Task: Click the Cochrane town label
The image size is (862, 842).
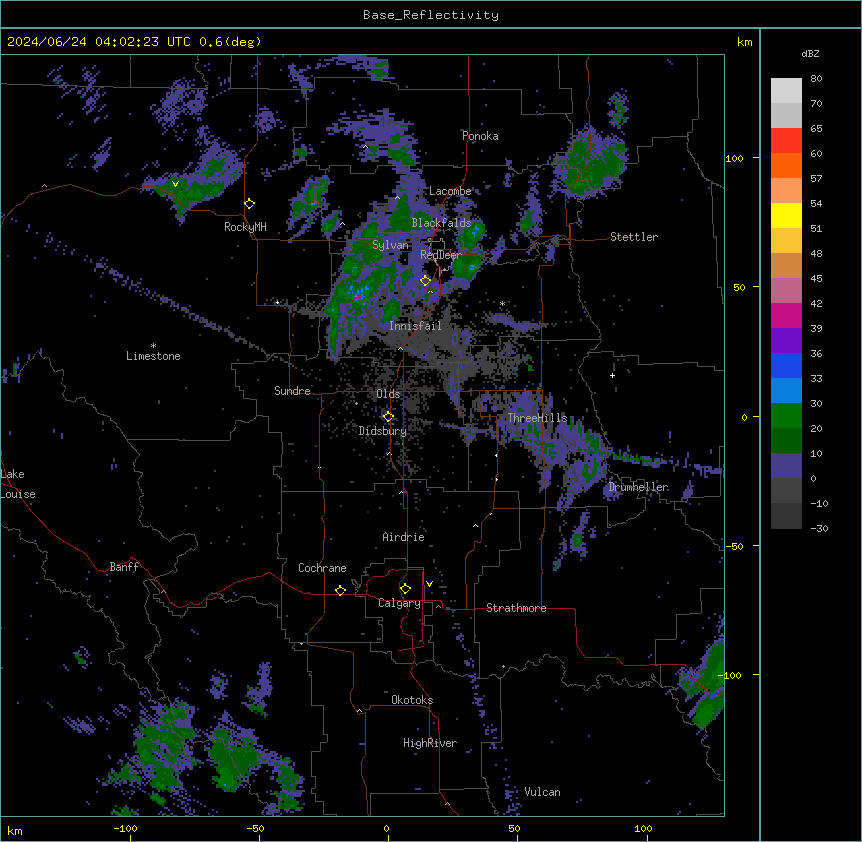Action: click(x=322, y=568)
